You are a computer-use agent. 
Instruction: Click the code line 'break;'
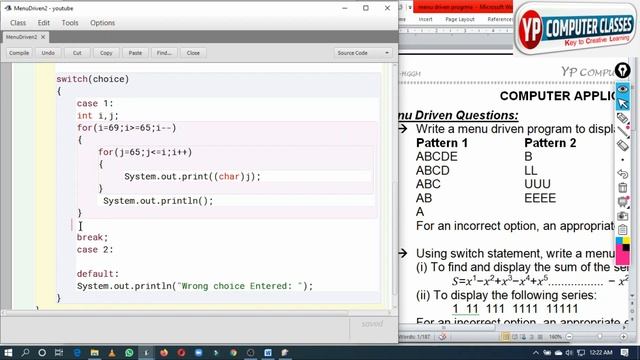(92, 237)
